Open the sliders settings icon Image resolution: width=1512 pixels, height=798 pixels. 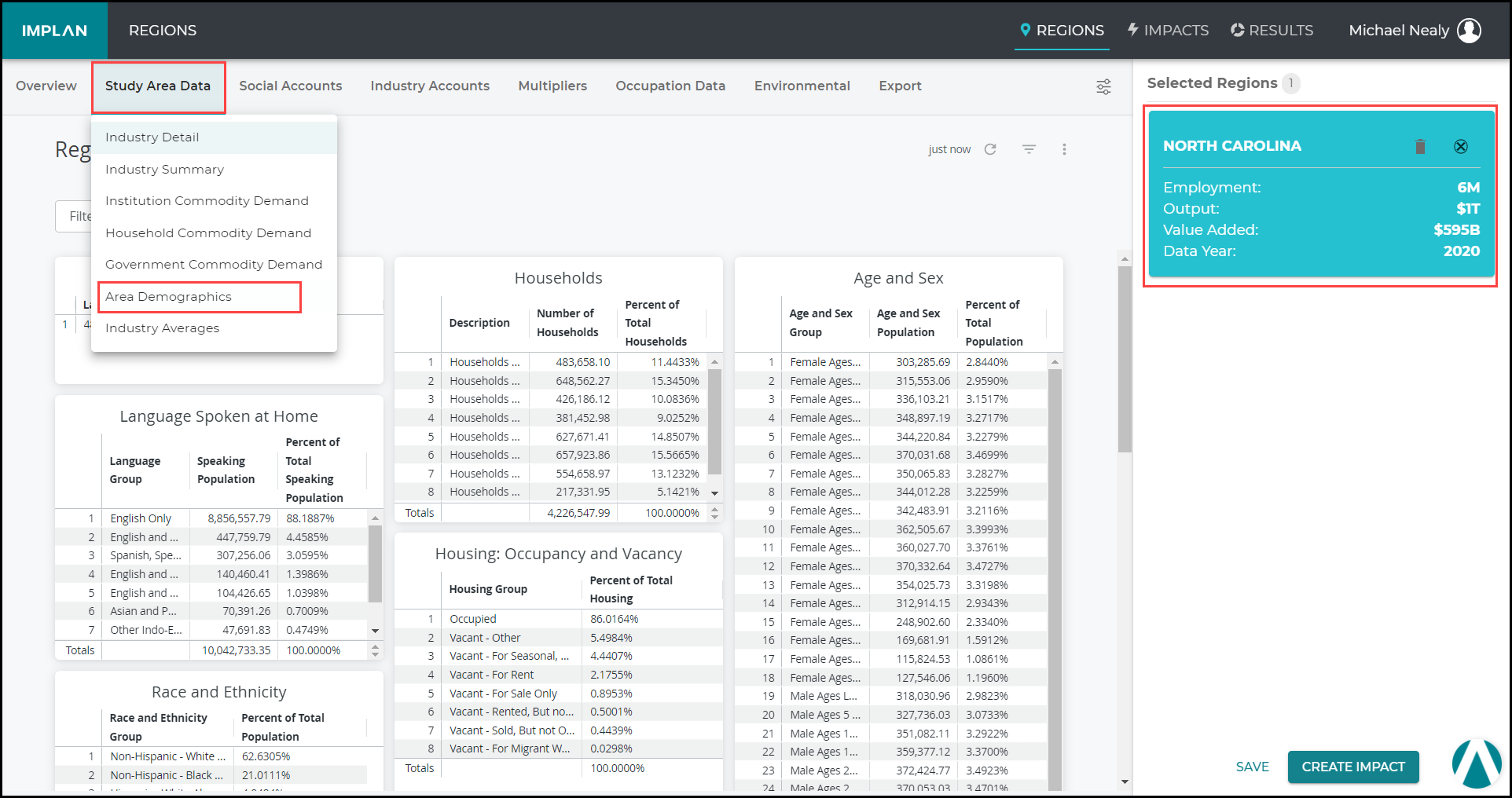click(x=1103, y=86)
